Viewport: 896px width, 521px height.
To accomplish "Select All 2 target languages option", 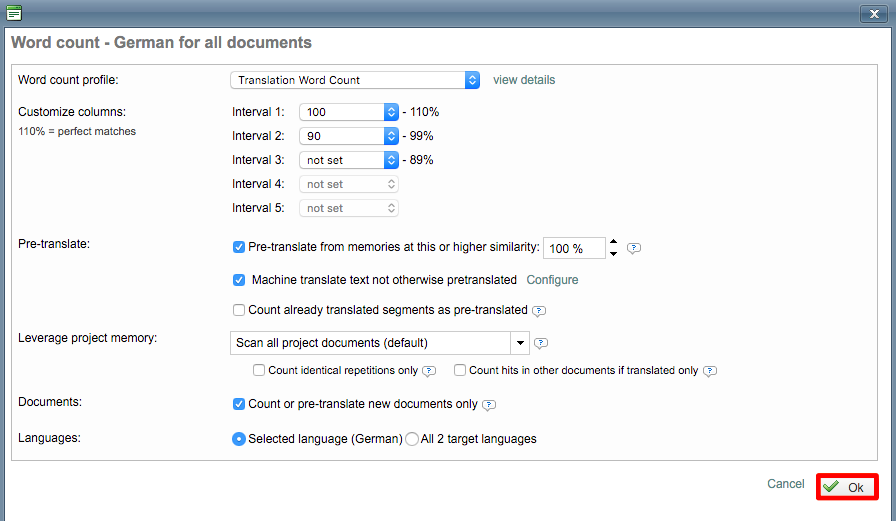I will pos(412,439).
